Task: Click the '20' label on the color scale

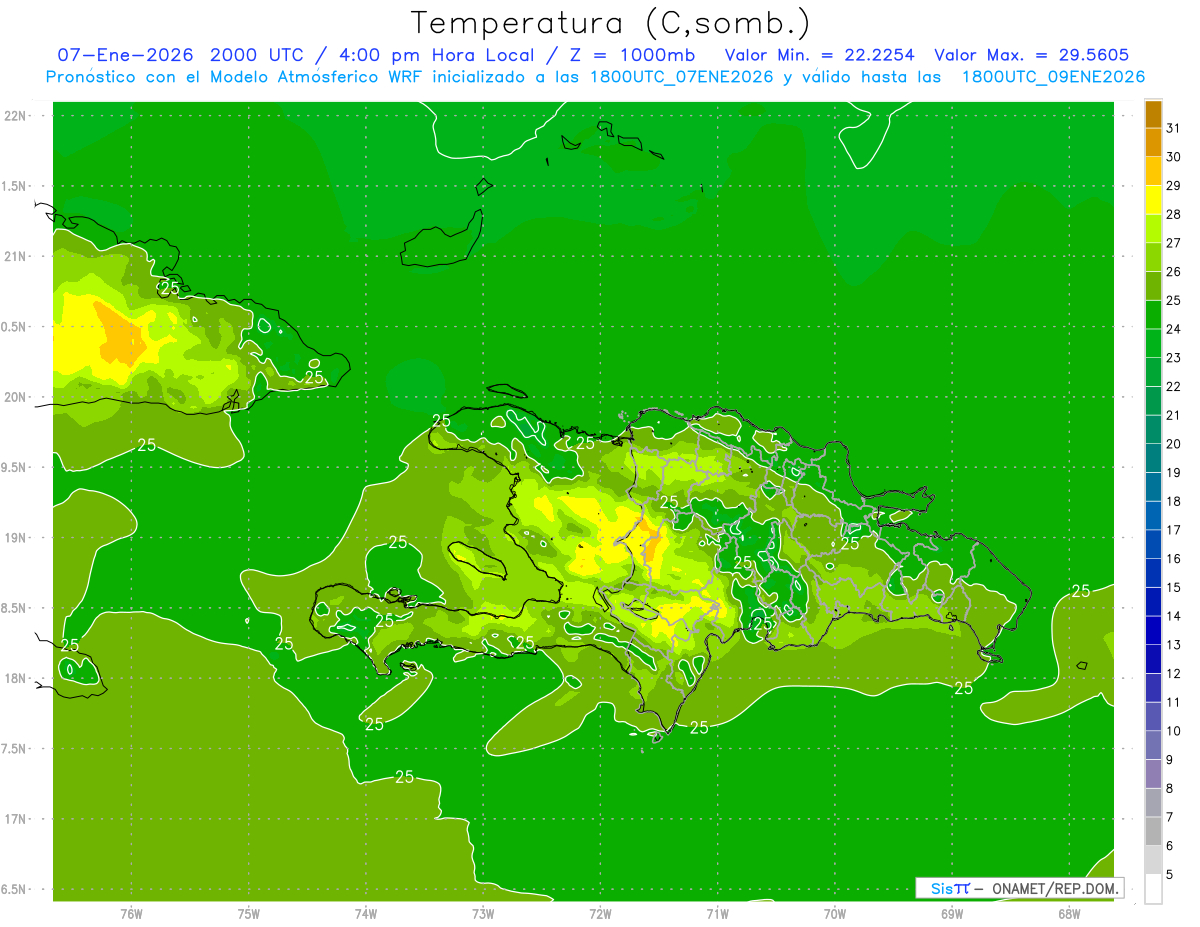Action: tap(1173, 444)
